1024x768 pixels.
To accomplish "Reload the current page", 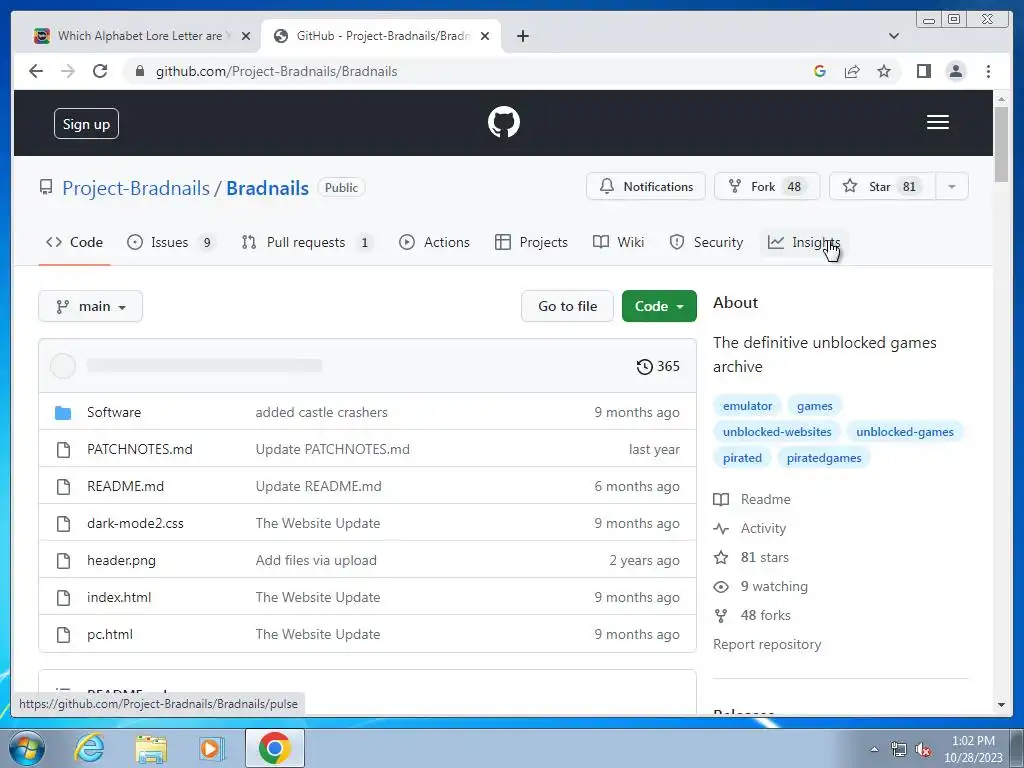I will tap(100, 71).
